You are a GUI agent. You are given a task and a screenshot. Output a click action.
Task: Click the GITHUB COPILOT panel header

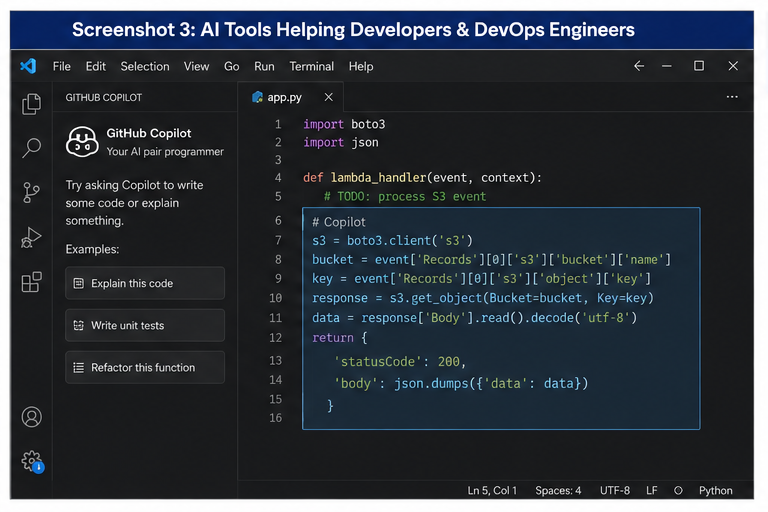pos(104,98)
